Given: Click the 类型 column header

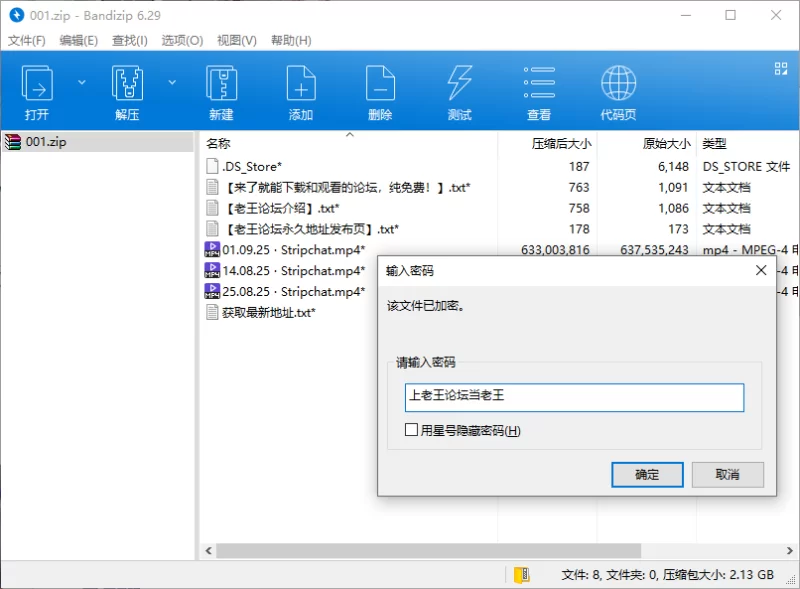Looking at the screenshot, I should pos(714,144).
